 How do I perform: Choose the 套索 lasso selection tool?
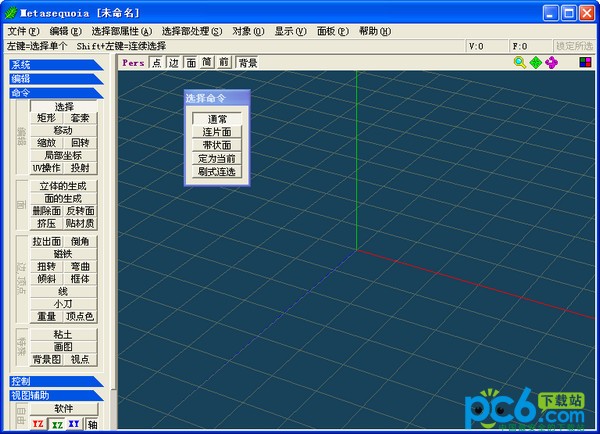pos(80,118)
